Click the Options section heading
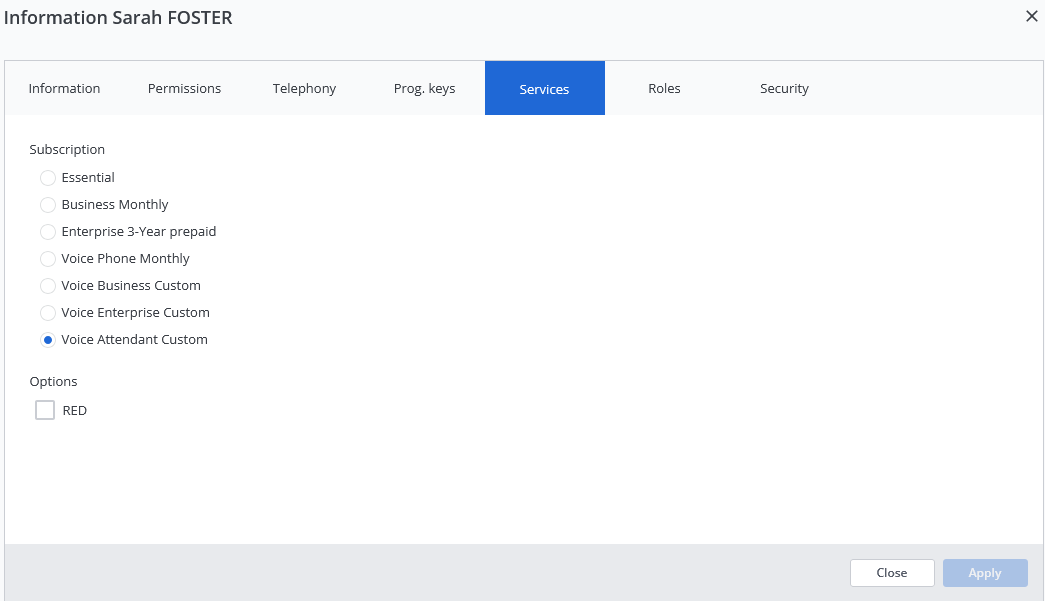The height and width of the screenshot is (601, 1045). click(53, 381)
